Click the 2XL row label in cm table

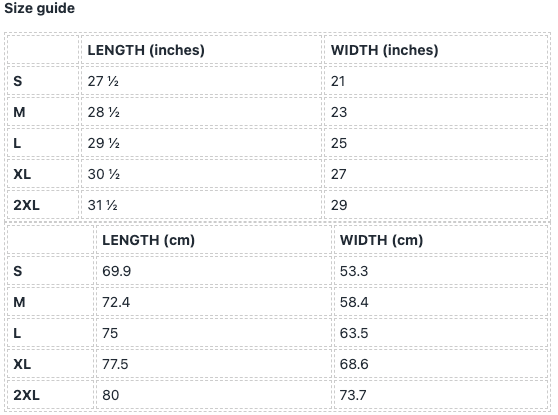pos(26,395)
